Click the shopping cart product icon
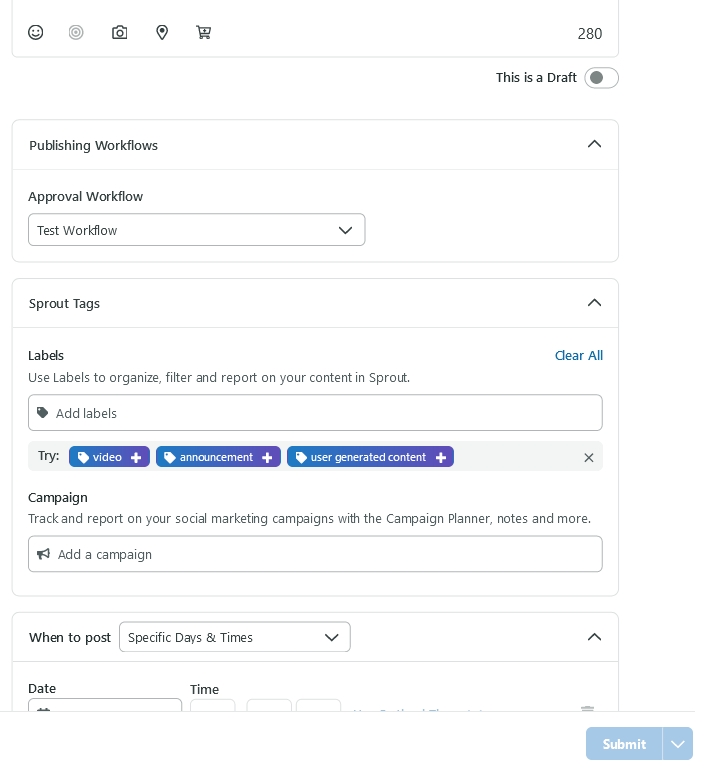This screenshot has width=709, height=777. tap(204, 32)
